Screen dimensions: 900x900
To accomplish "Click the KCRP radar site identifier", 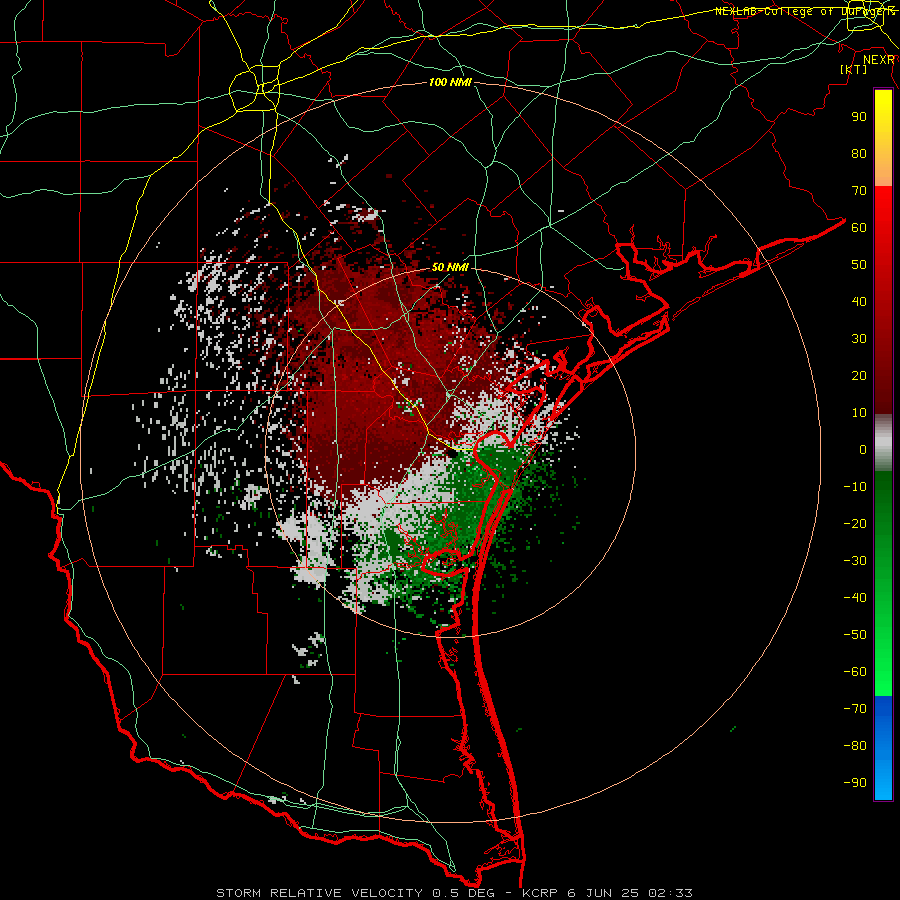I will (x=540, y=893).
